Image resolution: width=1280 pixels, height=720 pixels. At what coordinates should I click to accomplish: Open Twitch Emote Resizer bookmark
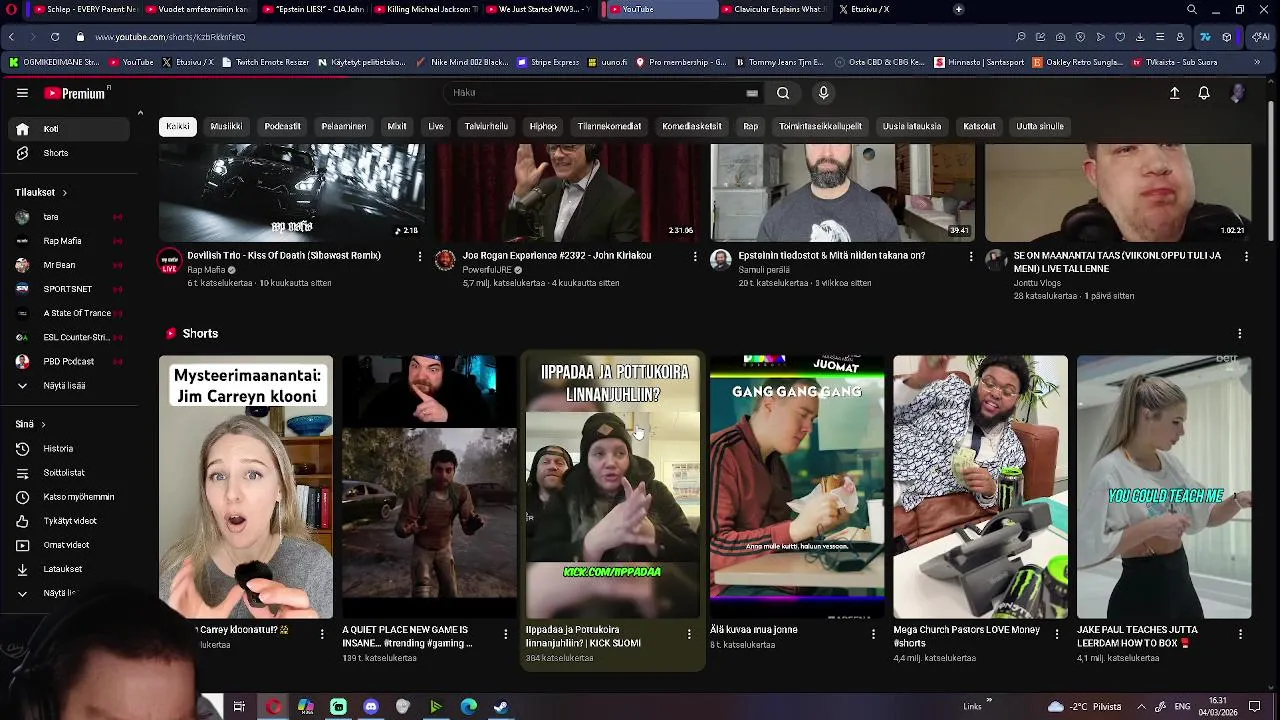[266, 62]
